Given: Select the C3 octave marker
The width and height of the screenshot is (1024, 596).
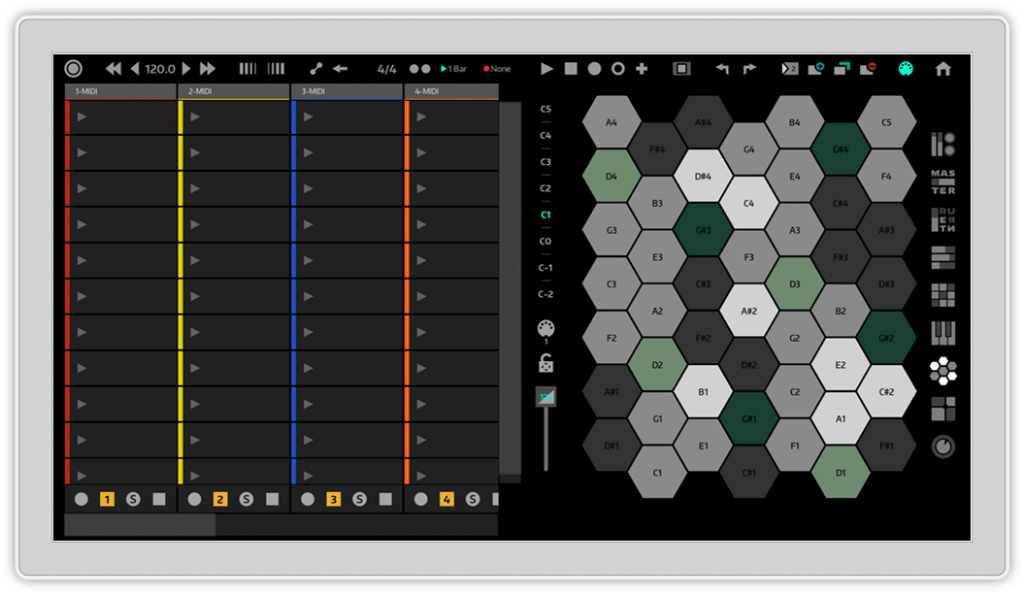Looking at the screenshot, I should pyautogui.click(x=546, y=162).
